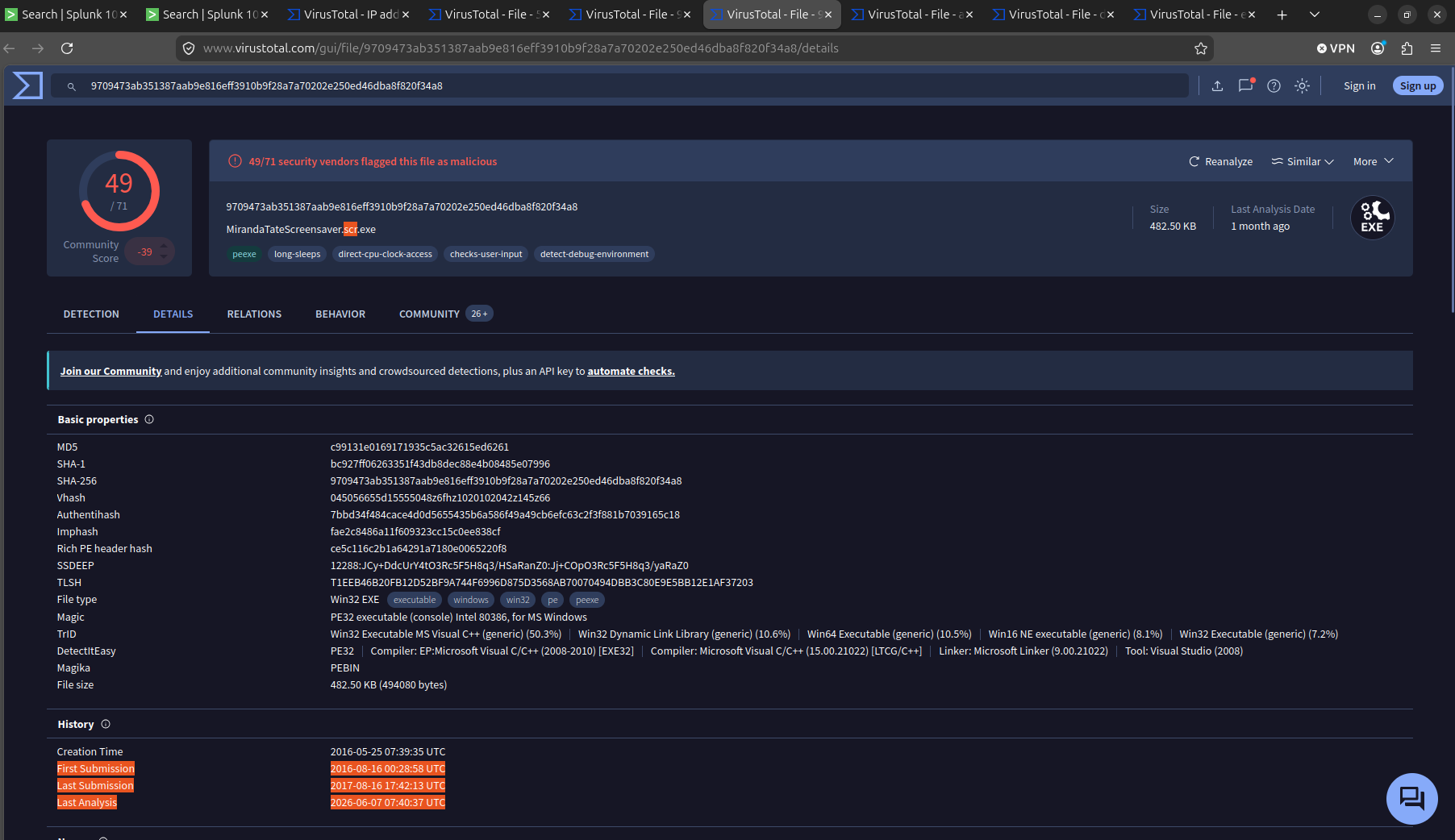The width and height of the screenshot is (1455, 840).
Task: Open the BEHAVIOR tab
Action: click(340, 314)
